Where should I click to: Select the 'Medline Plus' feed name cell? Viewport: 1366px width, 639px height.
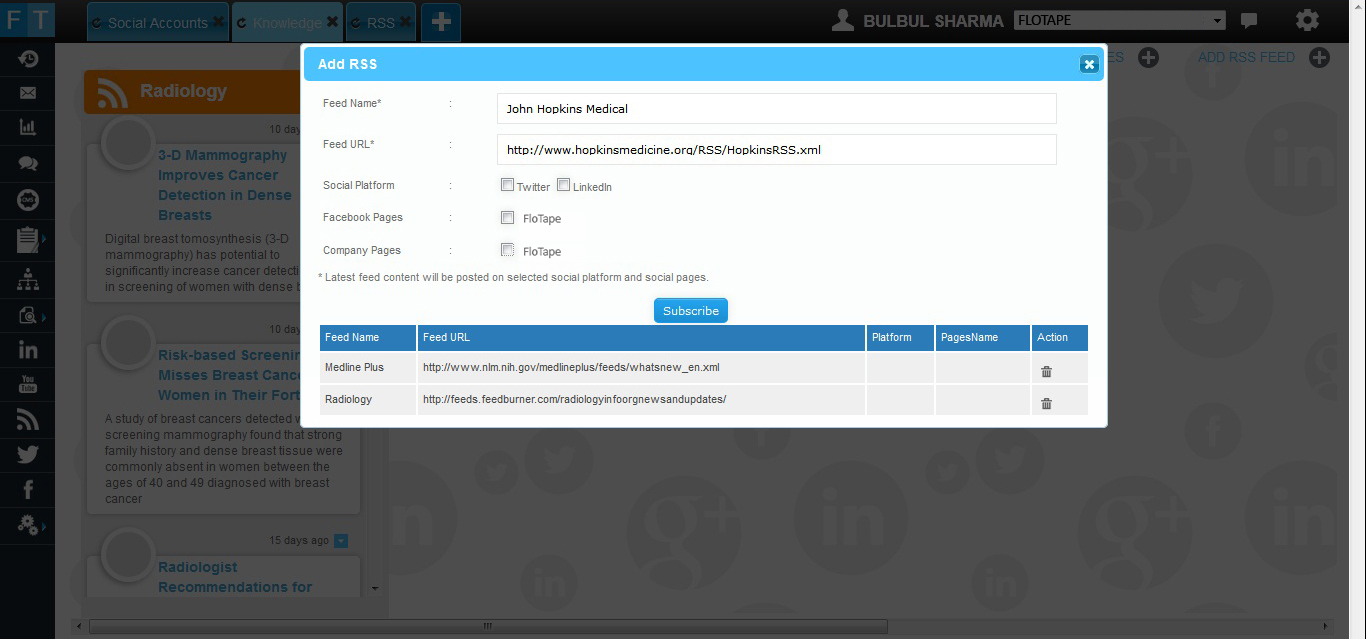coord(368,367)
